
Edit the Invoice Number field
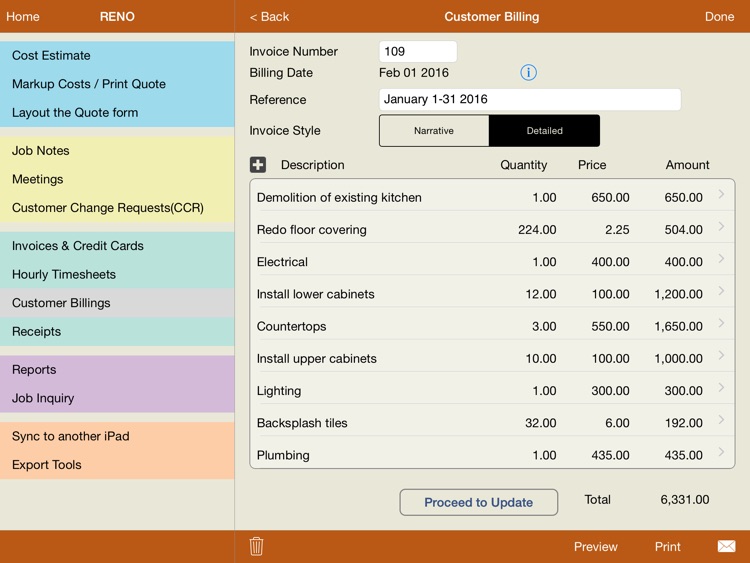tap(418, 51)
